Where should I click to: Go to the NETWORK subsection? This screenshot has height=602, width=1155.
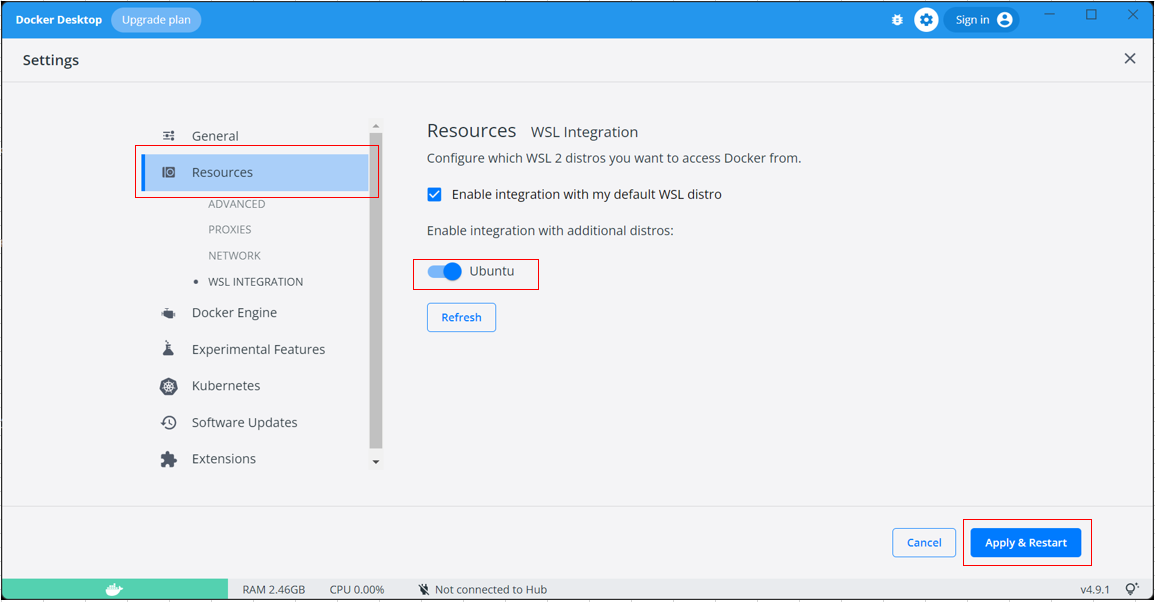point(234,256)
